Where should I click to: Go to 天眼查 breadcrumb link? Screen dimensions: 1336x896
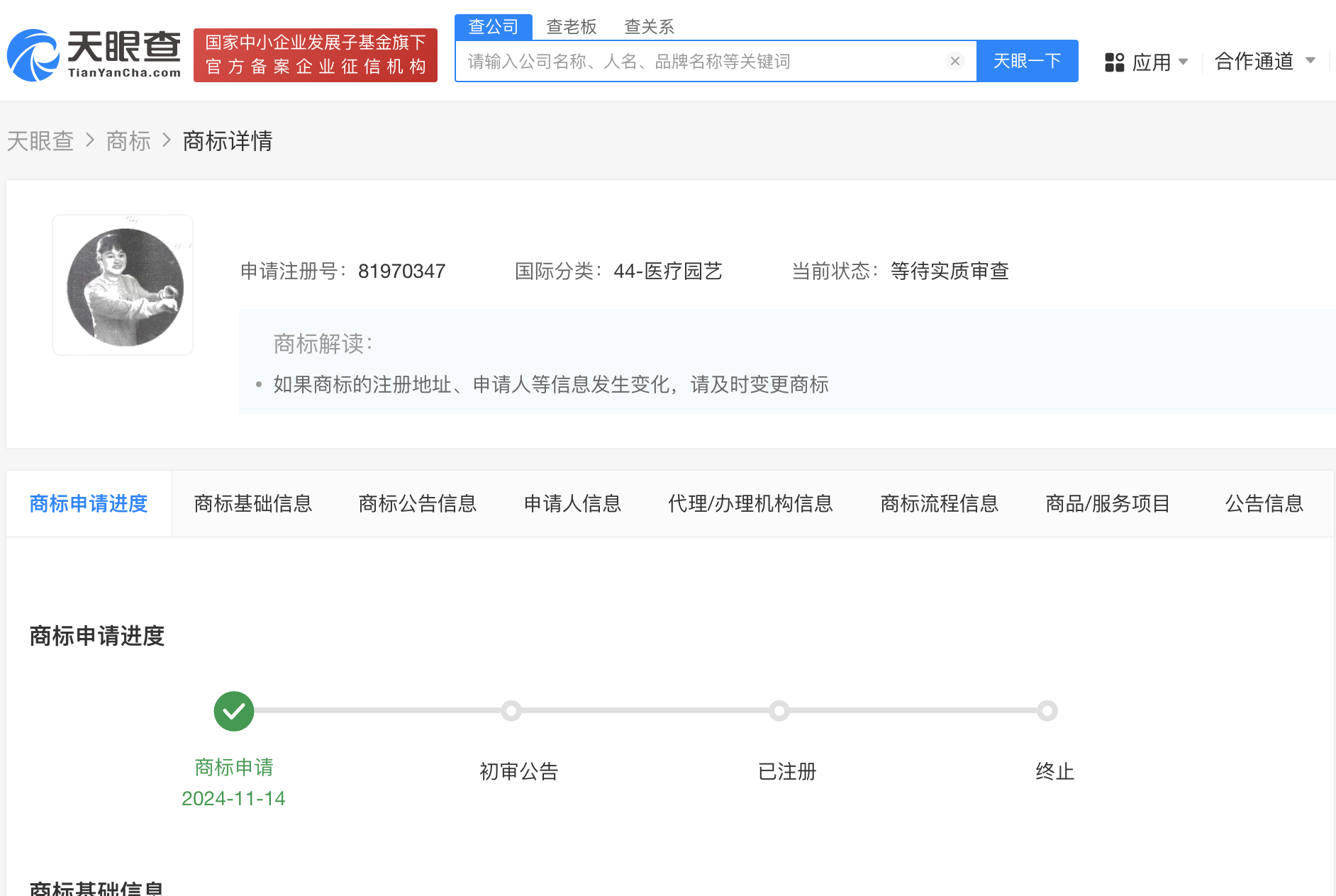point(40,141)
